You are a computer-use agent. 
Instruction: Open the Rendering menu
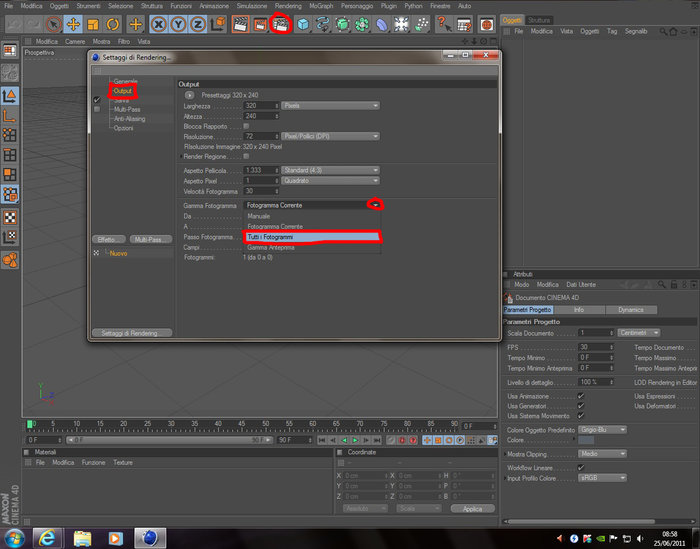coord(288,6)
